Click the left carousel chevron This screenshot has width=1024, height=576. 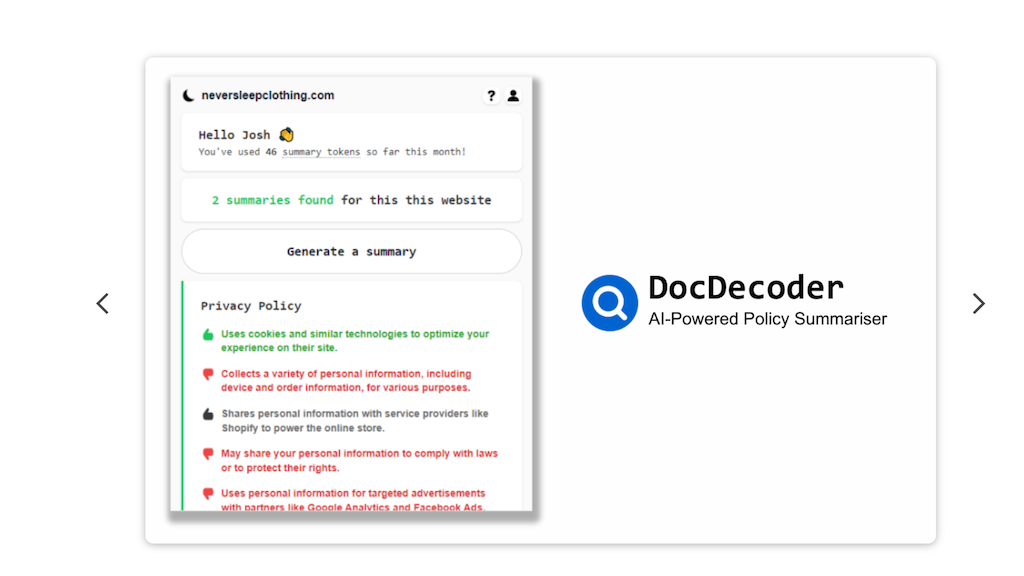(x=103, y=303)
